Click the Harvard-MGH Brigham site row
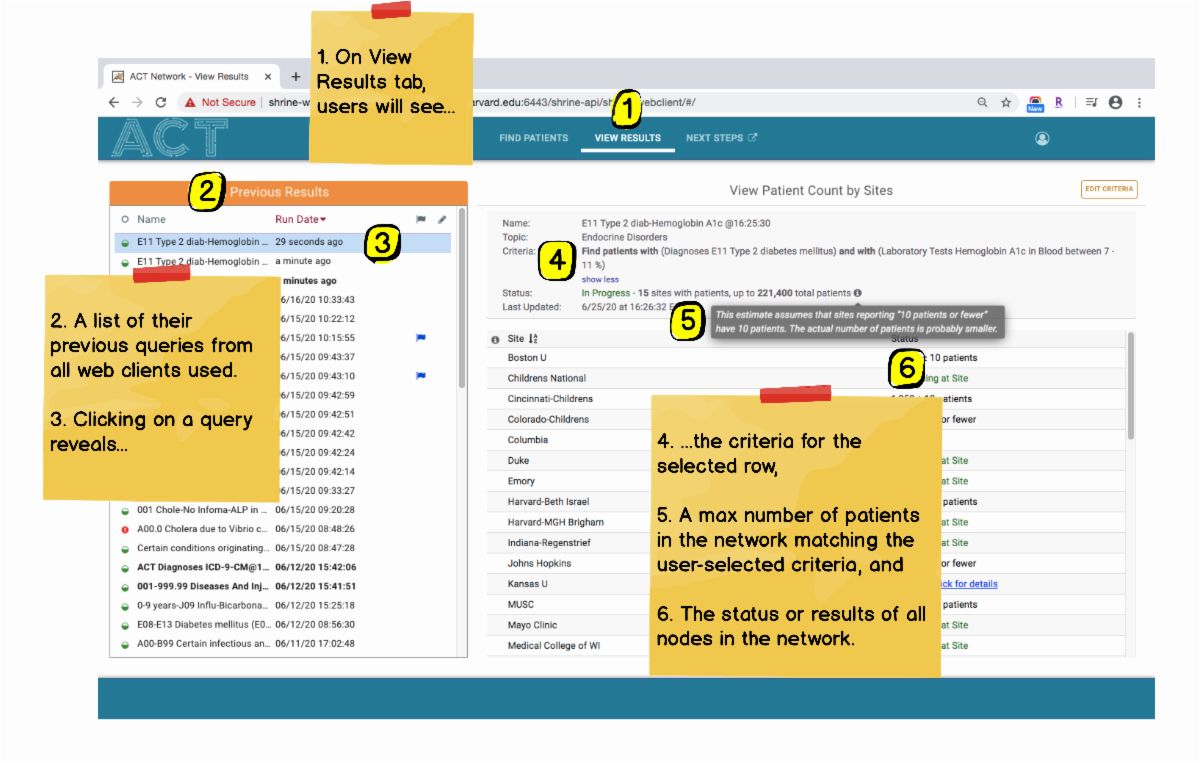1200x763 pixels. click(808, 522)
